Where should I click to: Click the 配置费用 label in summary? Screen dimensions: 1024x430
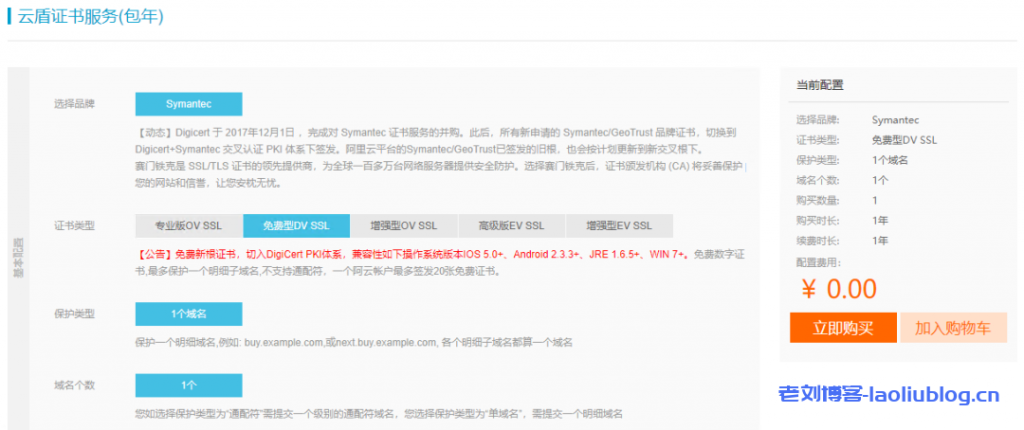tap(818, 262)
